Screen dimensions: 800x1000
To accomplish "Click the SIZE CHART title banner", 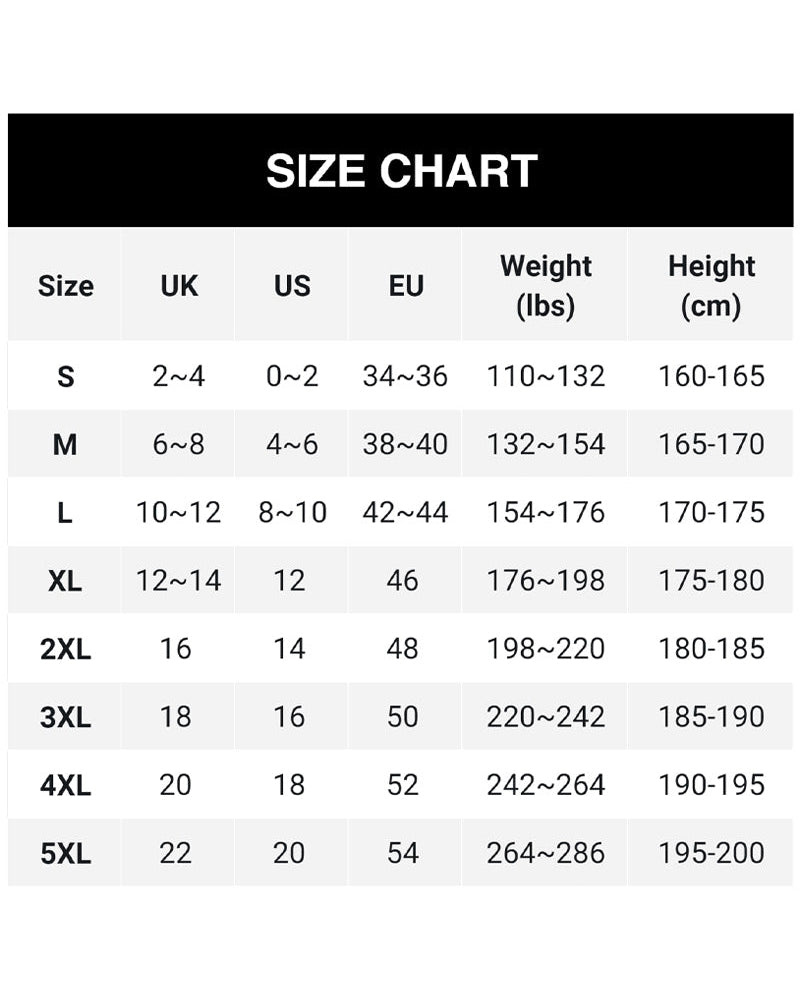I will pos(401,171).
